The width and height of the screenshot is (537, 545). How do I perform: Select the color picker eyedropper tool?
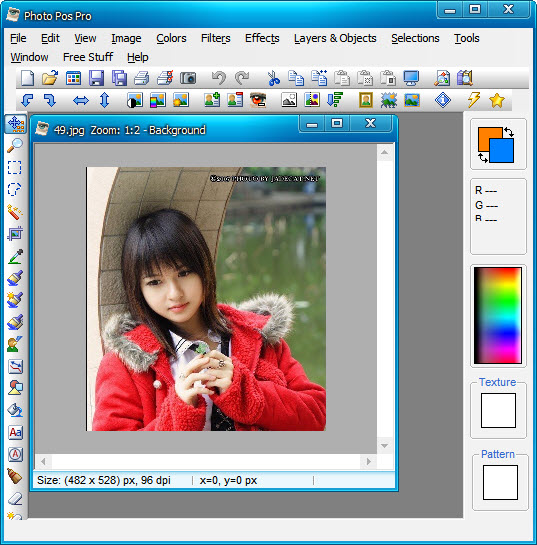tap(16, 256)
